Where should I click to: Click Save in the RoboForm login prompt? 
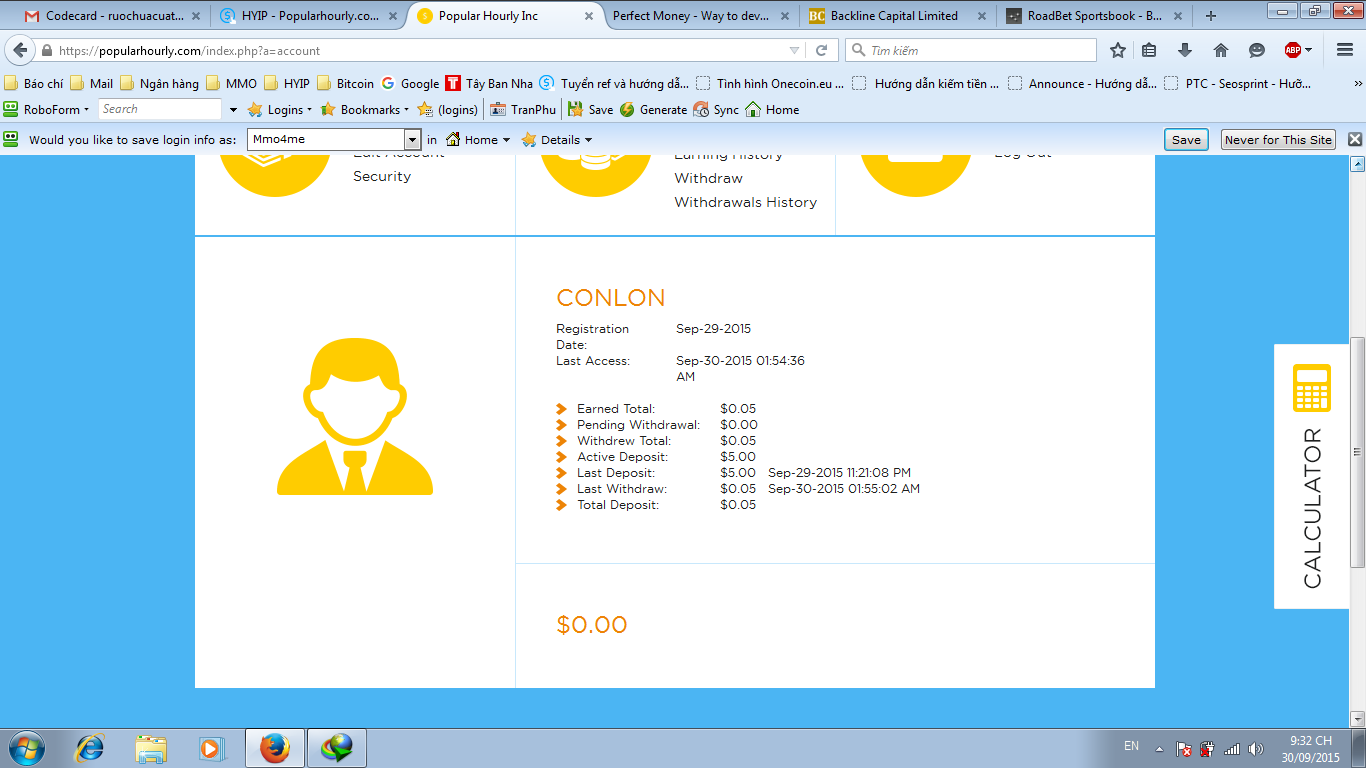coord(1186,140)
